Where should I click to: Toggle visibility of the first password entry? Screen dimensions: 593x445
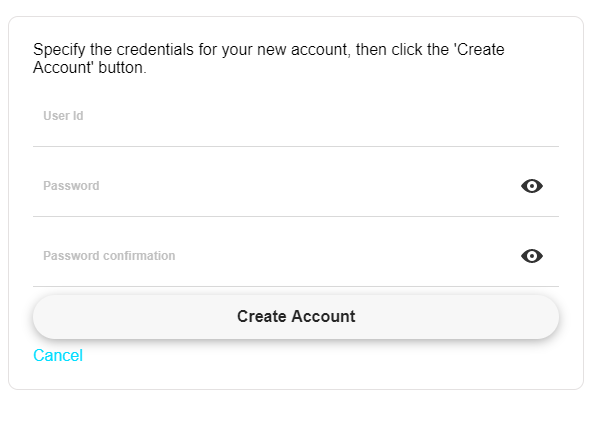pos(532,186)
